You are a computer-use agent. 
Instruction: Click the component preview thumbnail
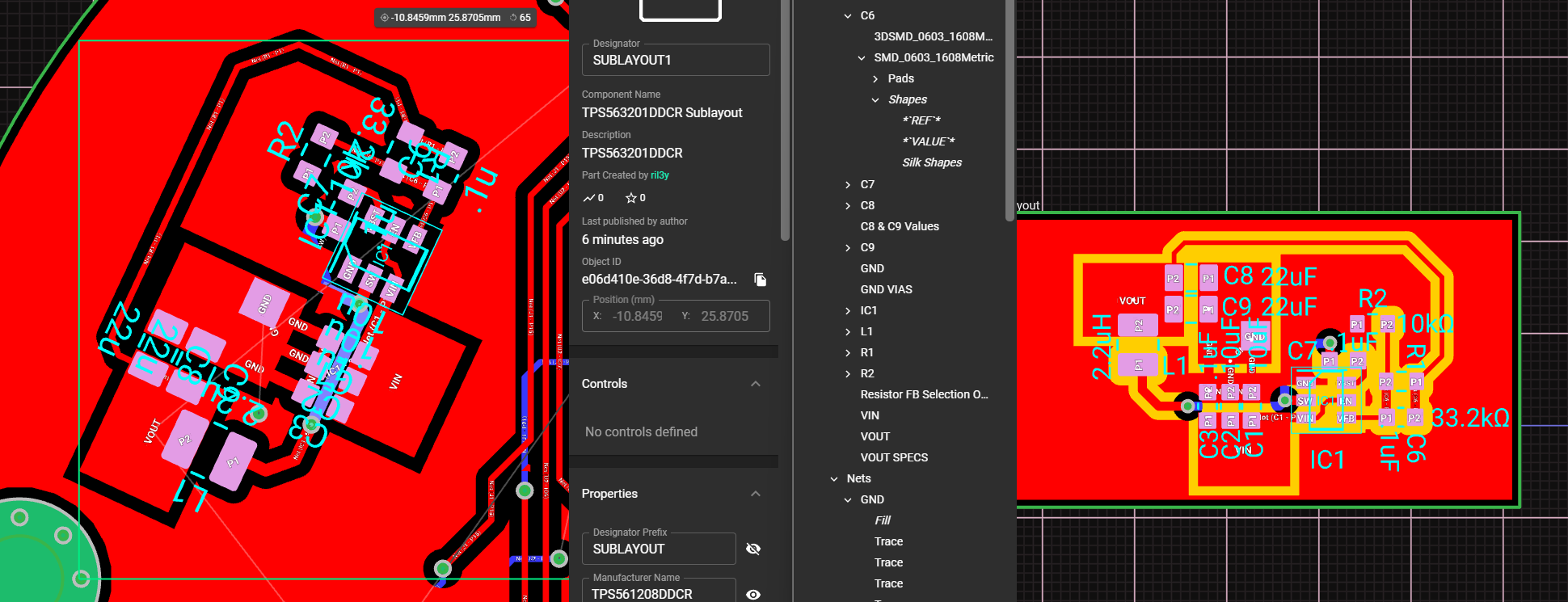pyautogui.click(x=680, y=9)
